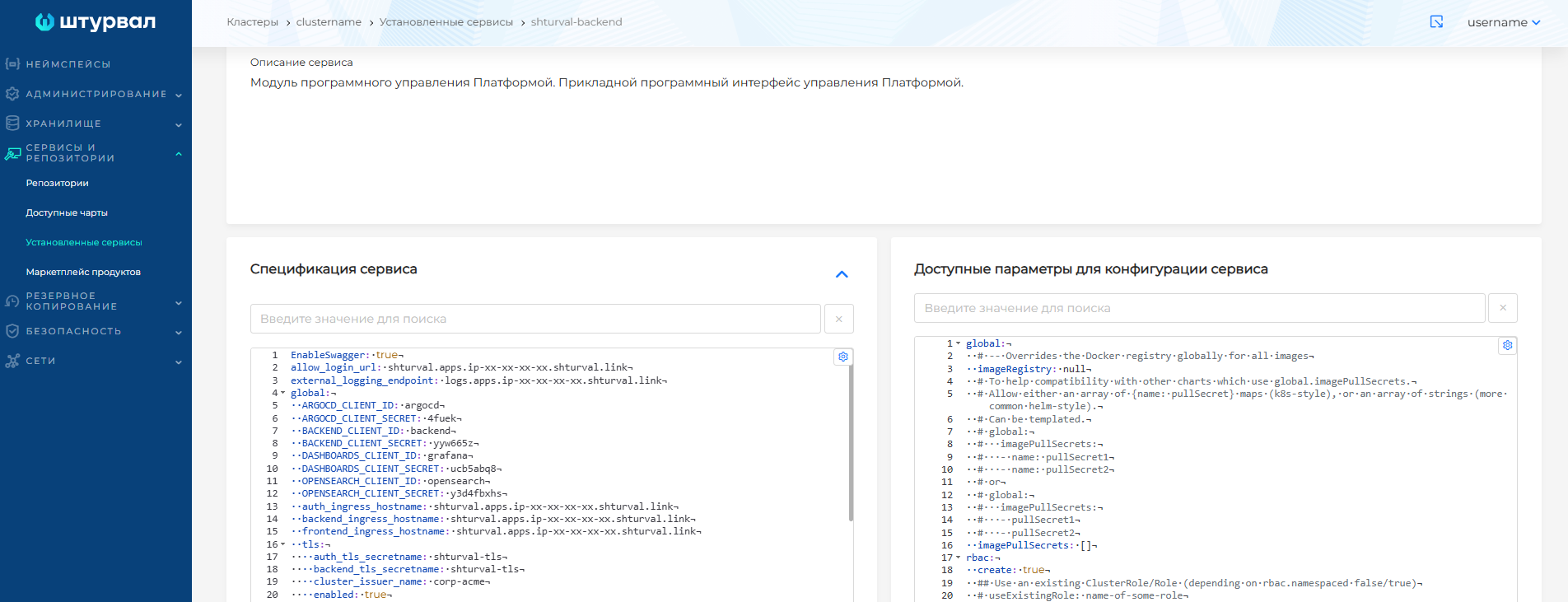Image resolution: width=1568 pixels, height=602 pixels.
Task: Click cluster_issuer_name line
Action: 390,581
